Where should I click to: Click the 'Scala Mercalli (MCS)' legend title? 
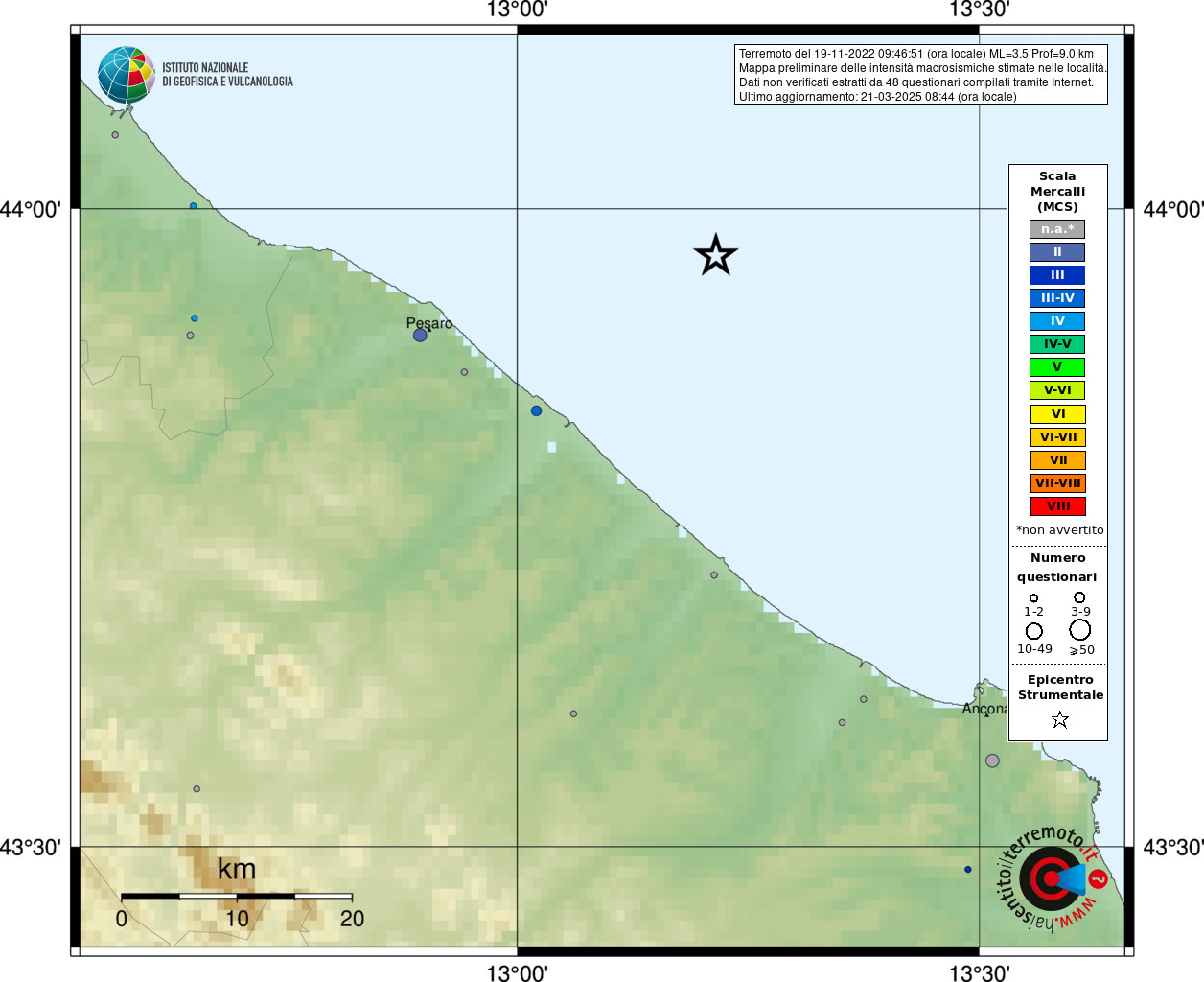point(1058,192)
